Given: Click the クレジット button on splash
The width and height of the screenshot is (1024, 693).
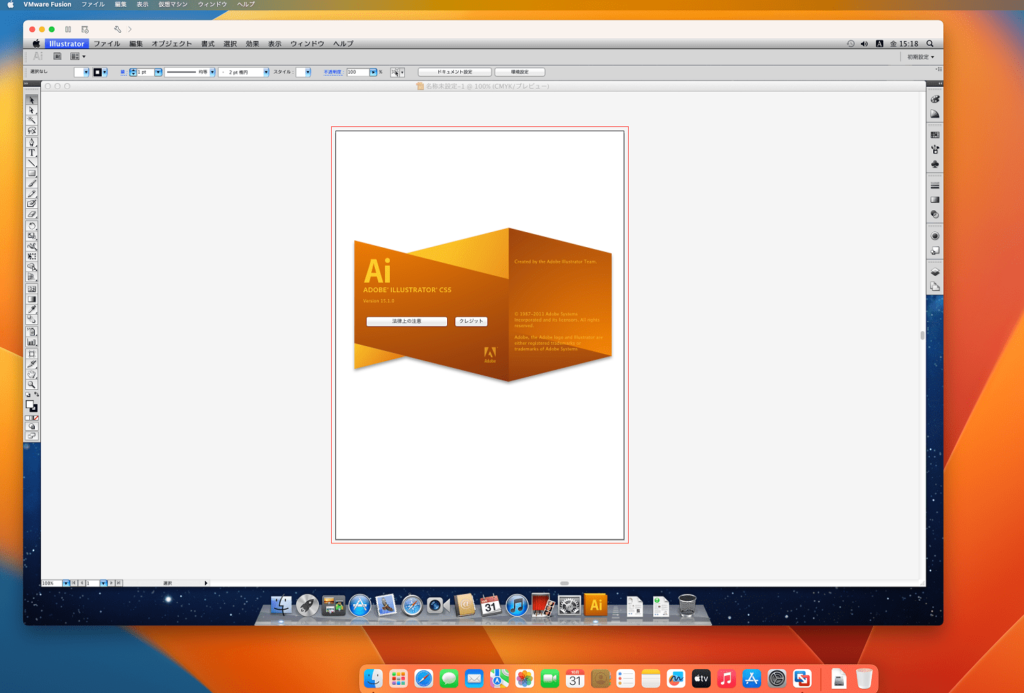Looking at the screenshot, I should pos(471,321).
